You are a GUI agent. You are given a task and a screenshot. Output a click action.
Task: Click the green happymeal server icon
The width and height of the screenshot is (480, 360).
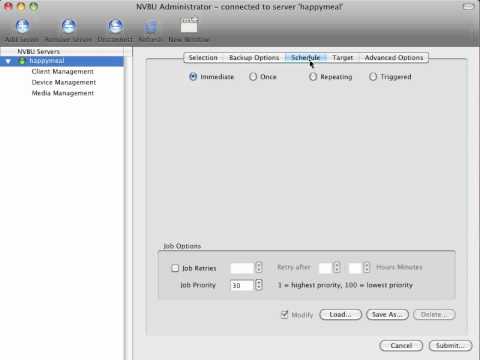click(x=22, y=61)
